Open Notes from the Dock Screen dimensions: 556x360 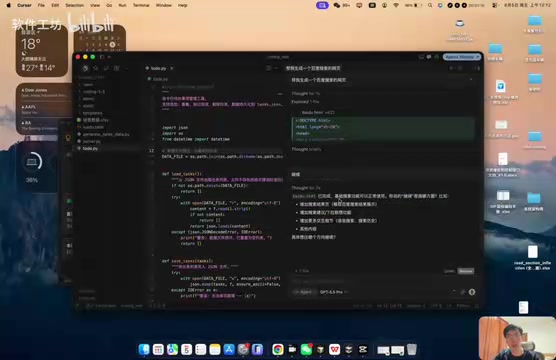215,349
